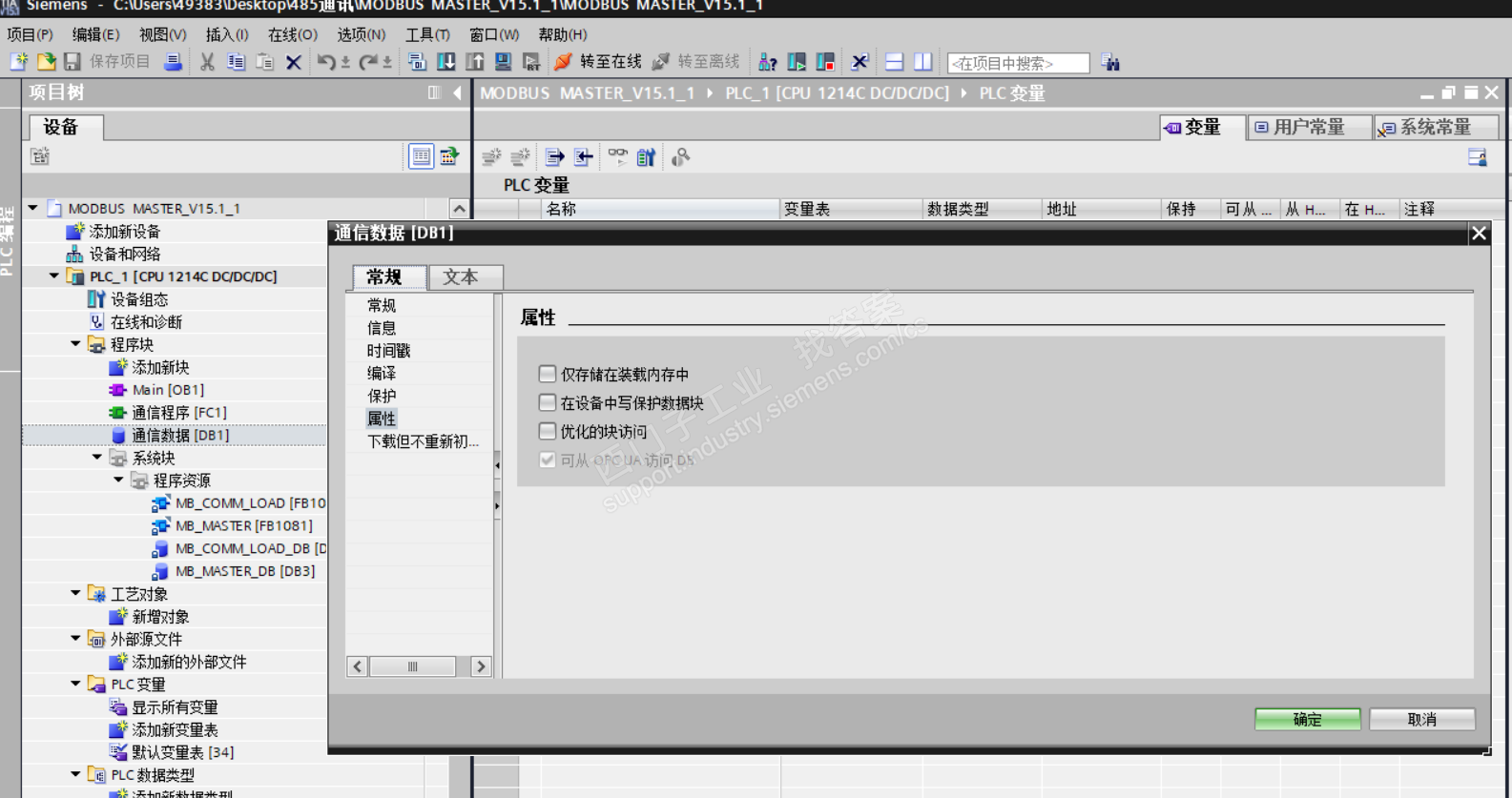
Task: Click the Open project toolbar icon
Action: click(46, 62)
